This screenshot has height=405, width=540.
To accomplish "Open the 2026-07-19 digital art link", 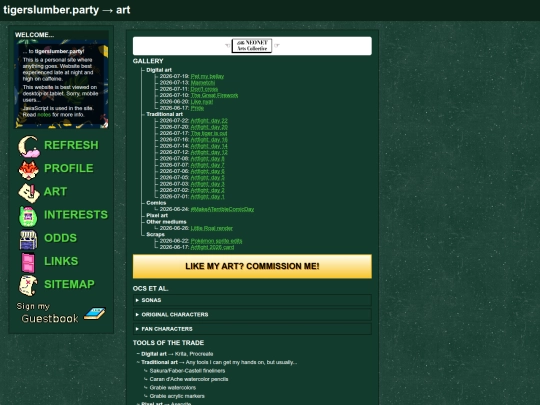I will [207, 76].
